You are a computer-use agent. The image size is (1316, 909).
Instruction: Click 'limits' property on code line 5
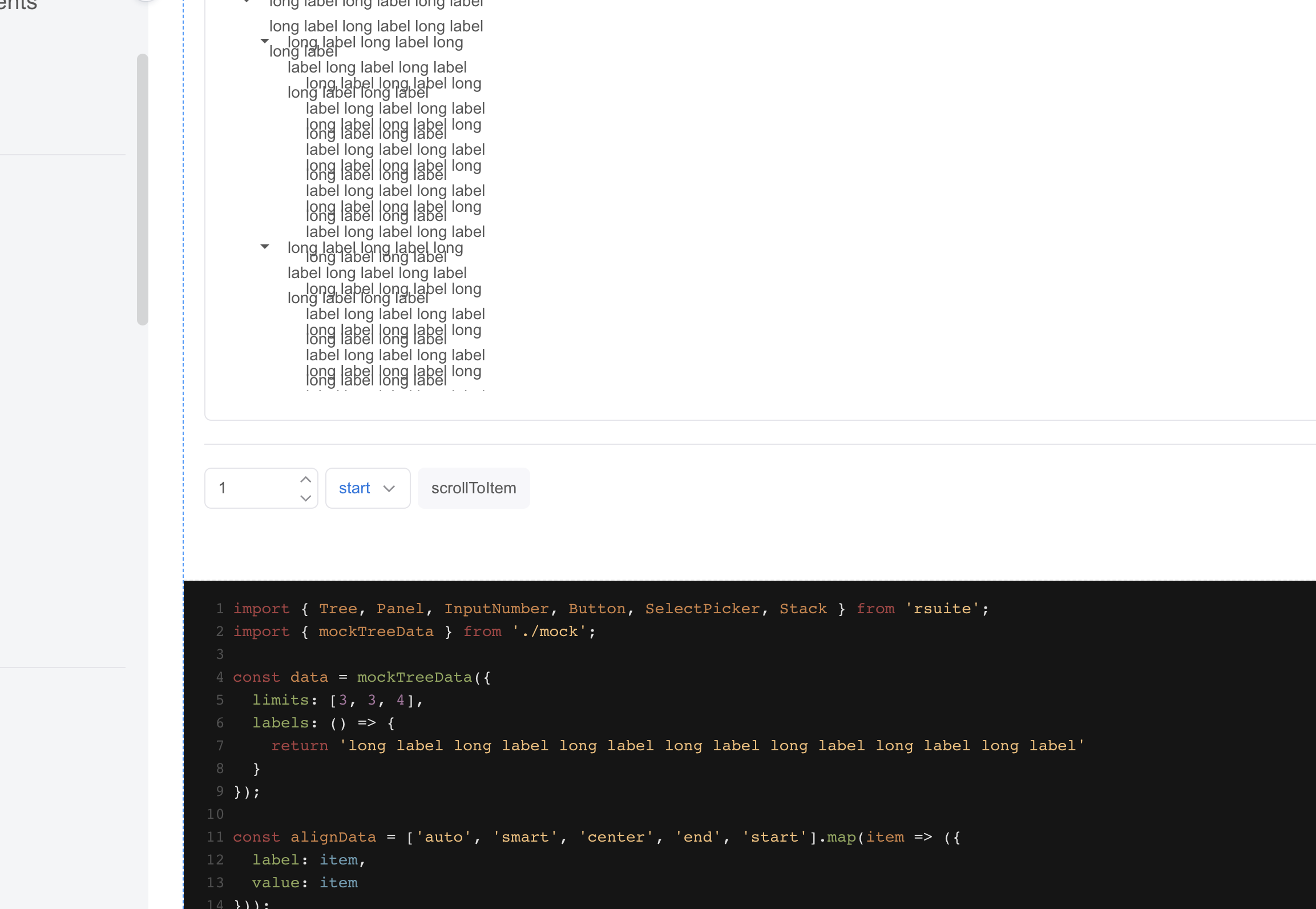point(280,700)
